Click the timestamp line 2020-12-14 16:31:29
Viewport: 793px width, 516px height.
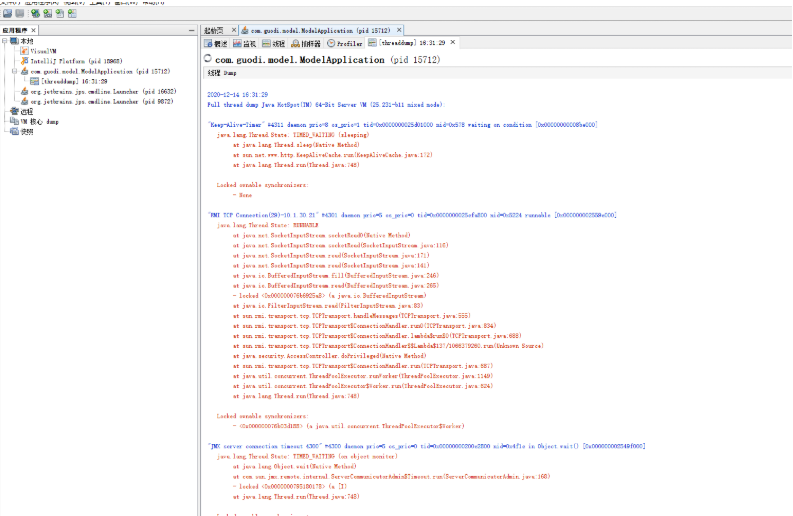pyautogui.click(x=238, y=95)
